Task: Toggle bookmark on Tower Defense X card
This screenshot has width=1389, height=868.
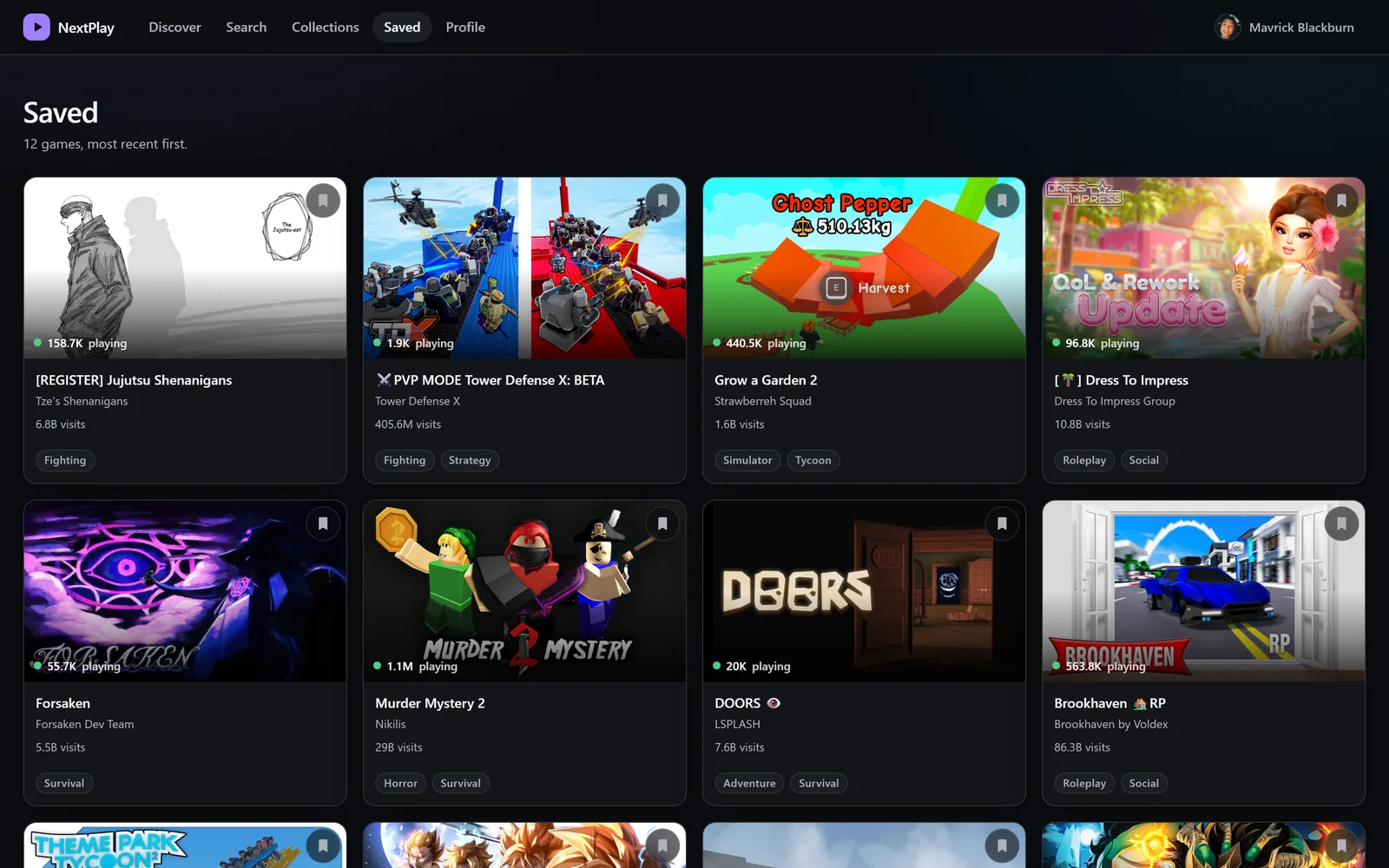Action: [x=662, y=201]
